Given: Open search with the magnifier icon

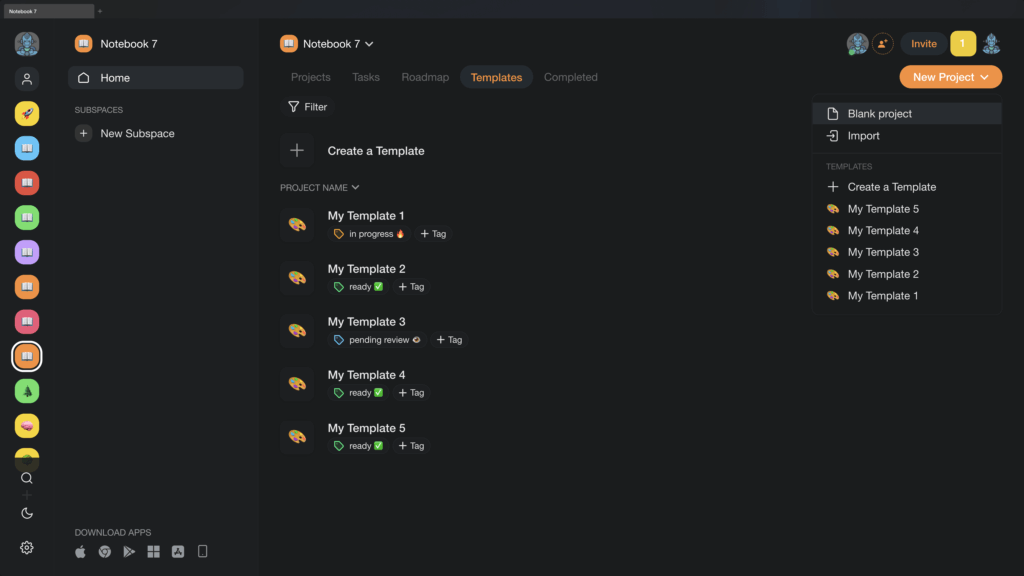Looking at the screenshot, I should tap(27, 478).
